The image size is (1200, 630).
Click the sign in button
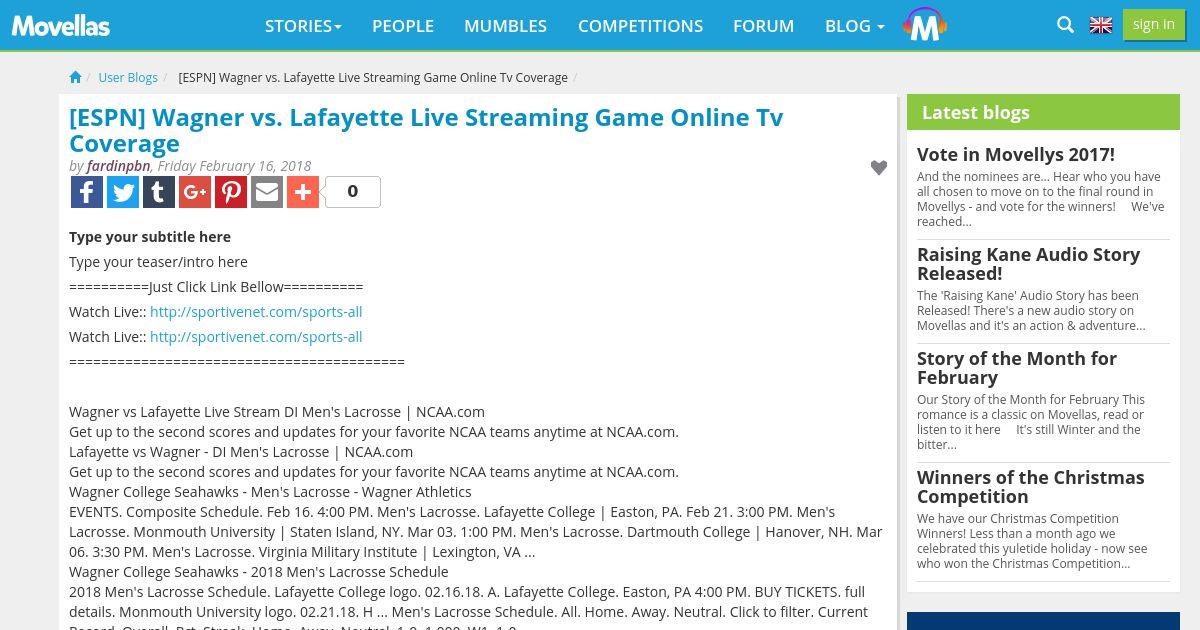point(1154,25)
